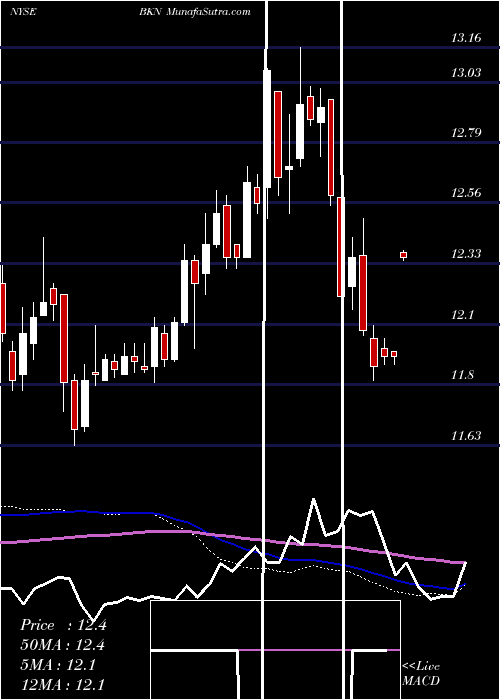The image size is (500, 700).
Task: Click the 12MA : 12.1 readout
Action: tap(63, 684)
